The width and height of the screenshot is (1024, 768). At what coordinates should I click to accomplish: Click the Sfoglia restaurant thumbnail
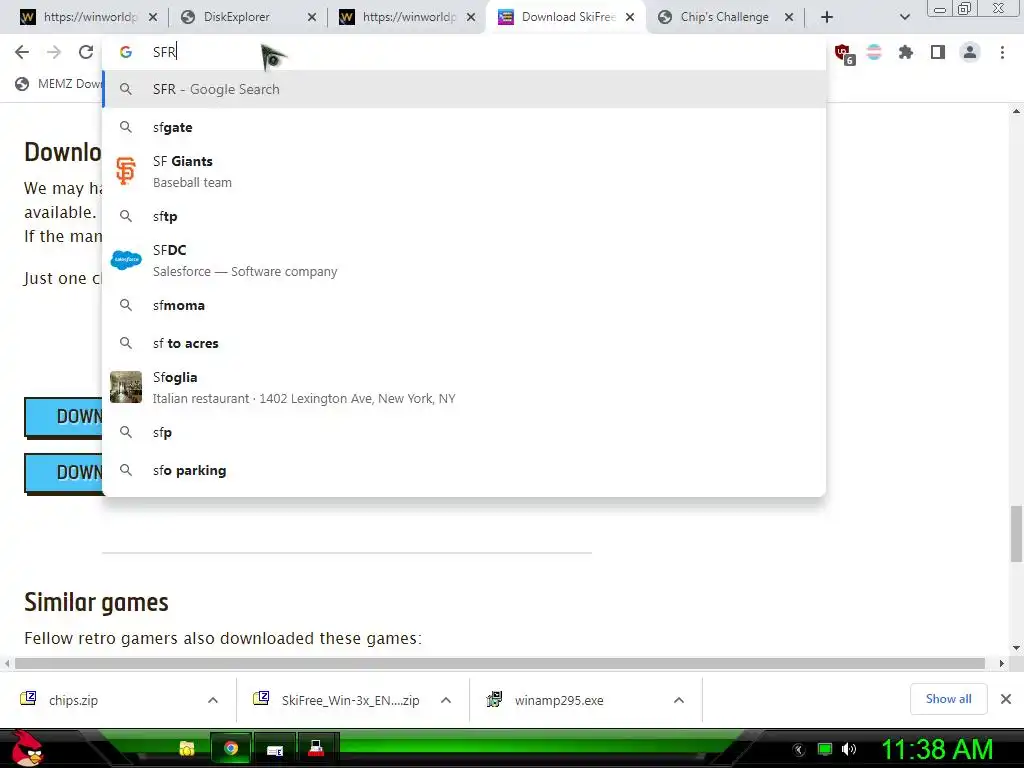(x=125, y=387)
